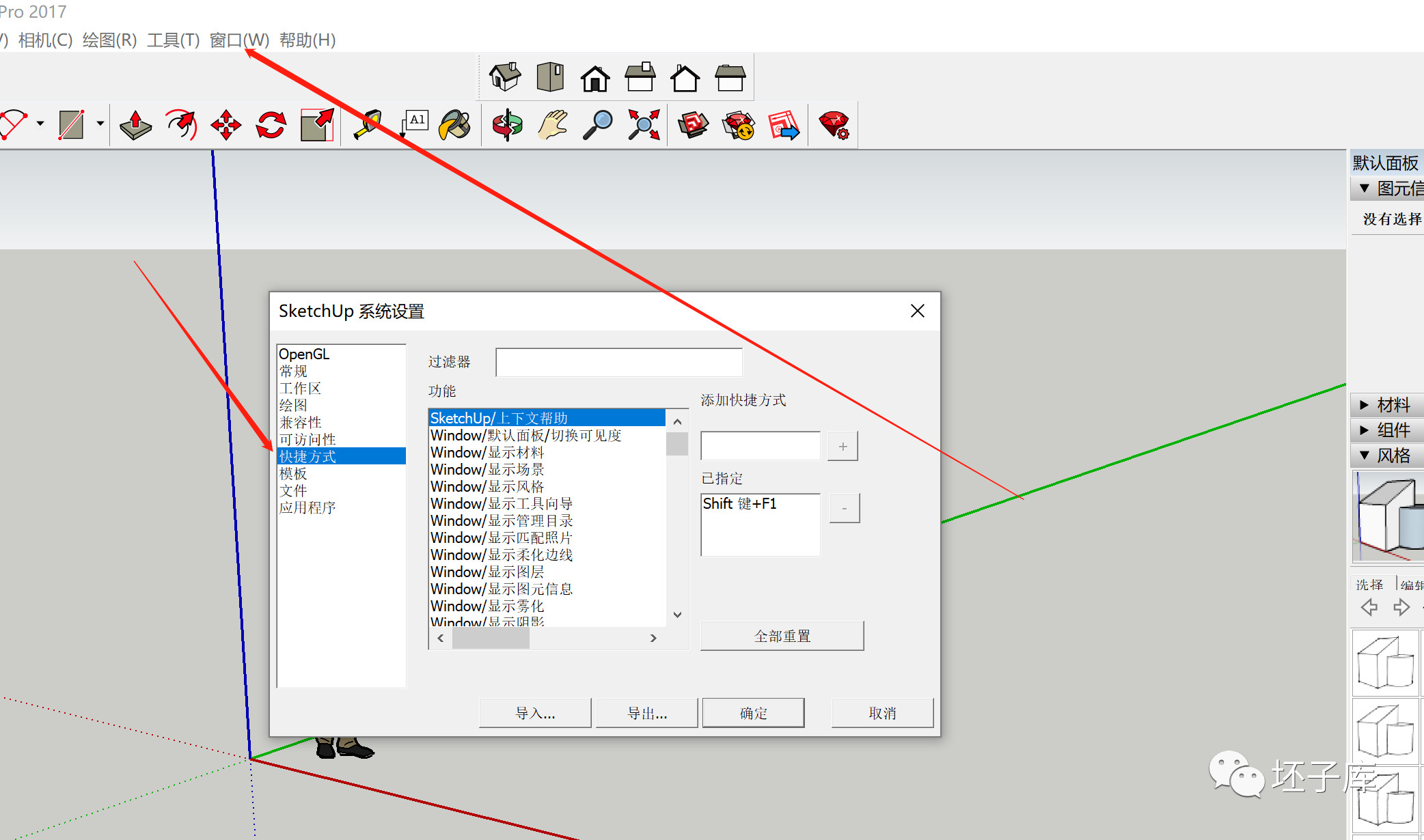The image size is (1424, 840).
Task: Open the 绘图(R) menu
Action: pos(110,40)
